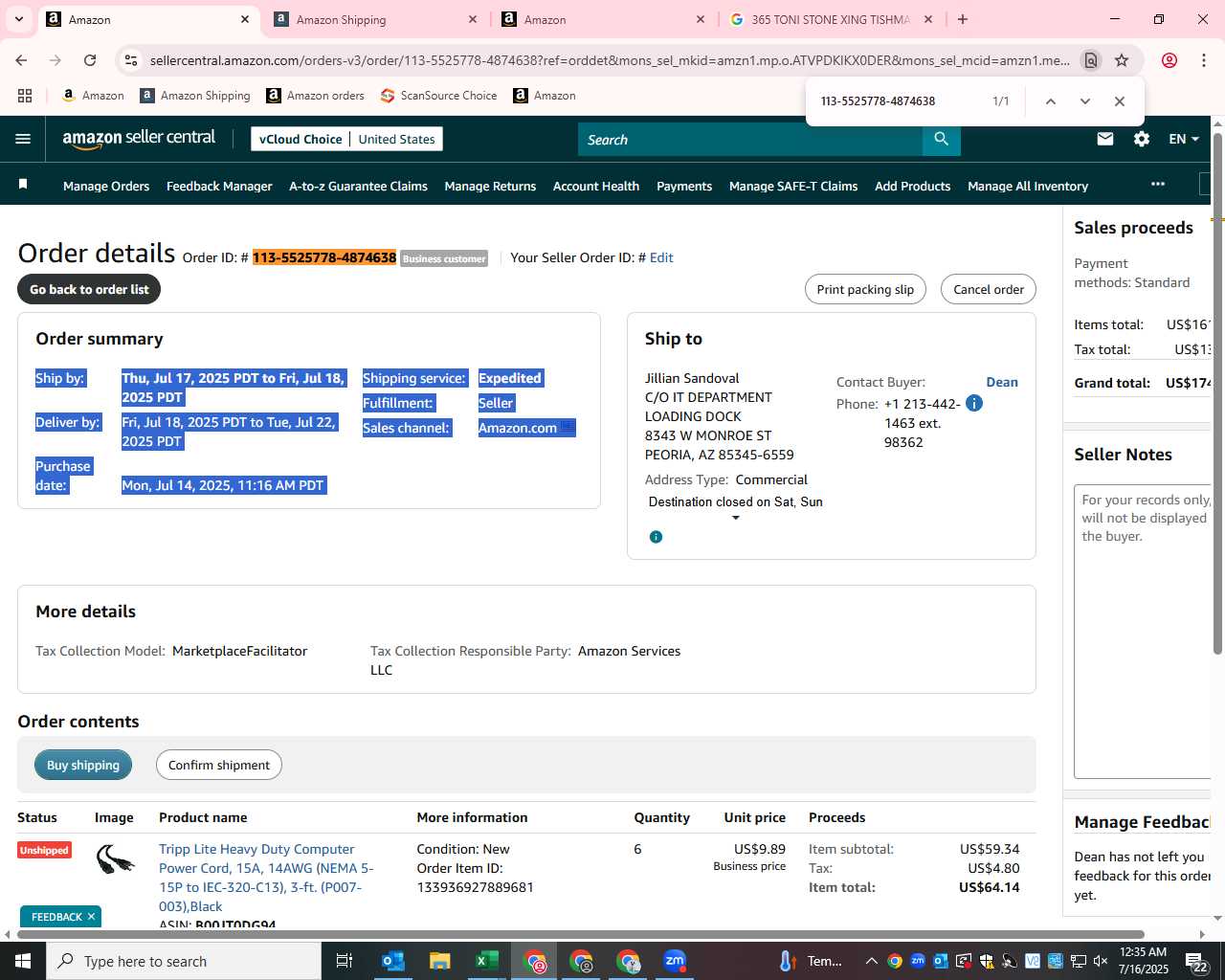Viewport: 1225px width, 980px height.
Task: Open Excel from the taskbar
Action: [x=486, y=961]
